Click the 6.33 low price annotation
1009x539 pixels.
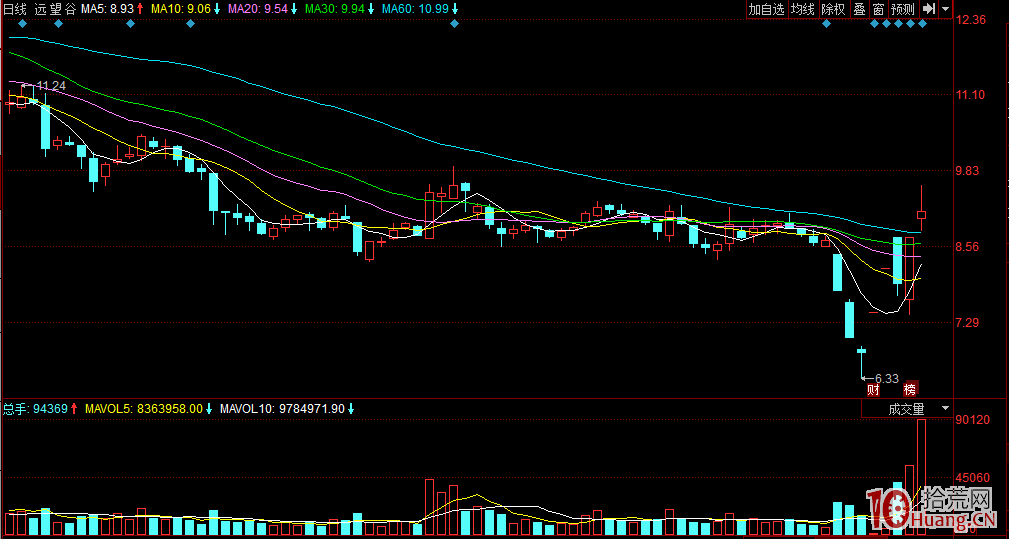pos(886,378)
